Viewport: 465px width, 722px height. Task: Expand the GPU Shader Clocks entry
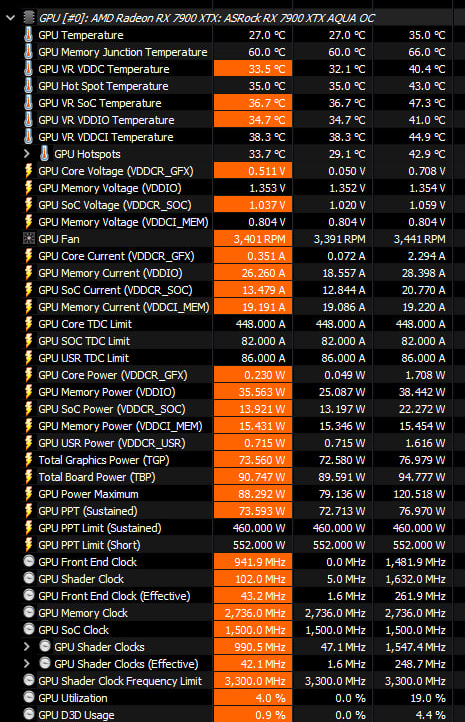pyautogui.click(x=27, y=647)
